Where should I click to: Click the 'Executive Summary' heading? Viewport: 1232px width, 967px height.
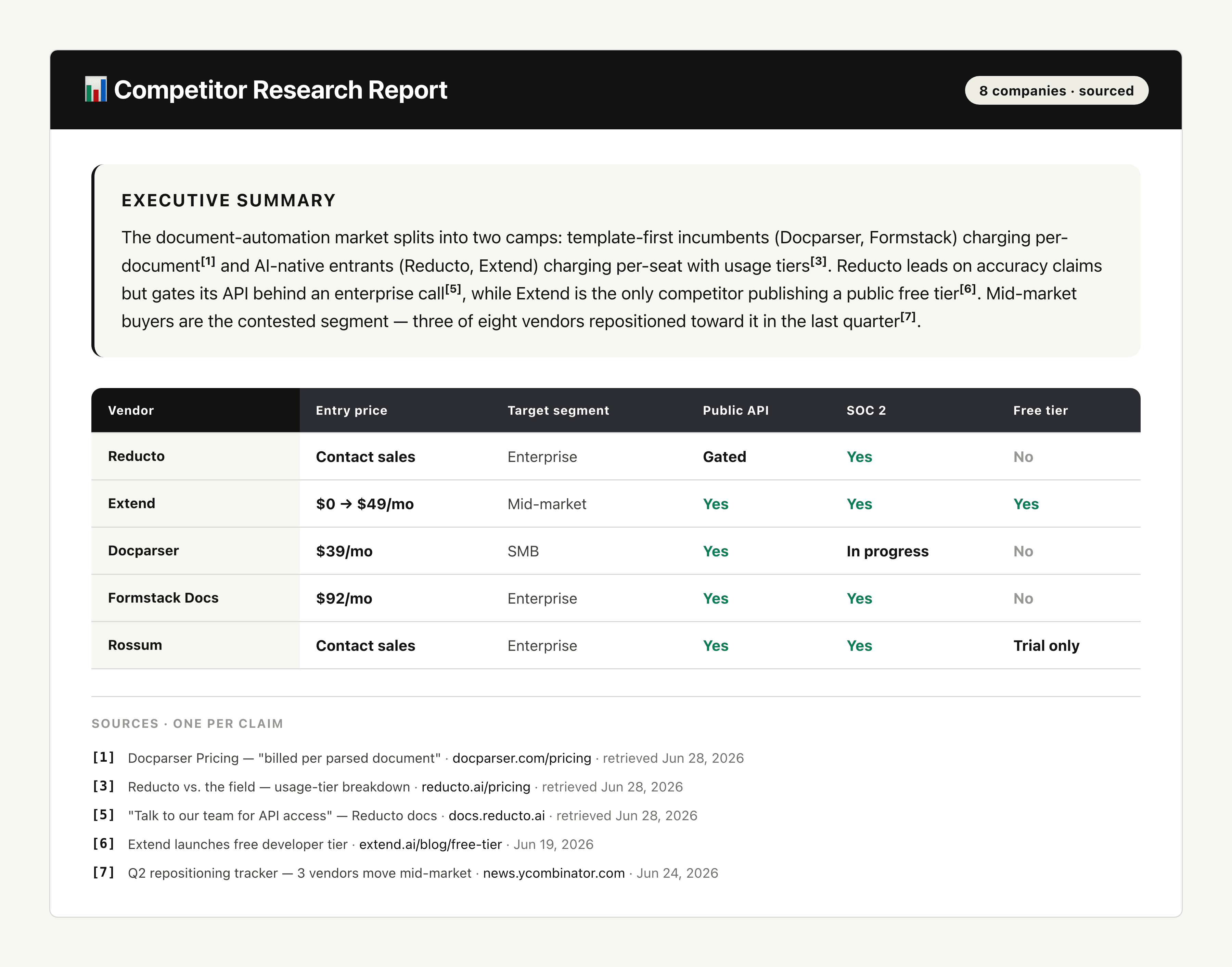[229, 201]
